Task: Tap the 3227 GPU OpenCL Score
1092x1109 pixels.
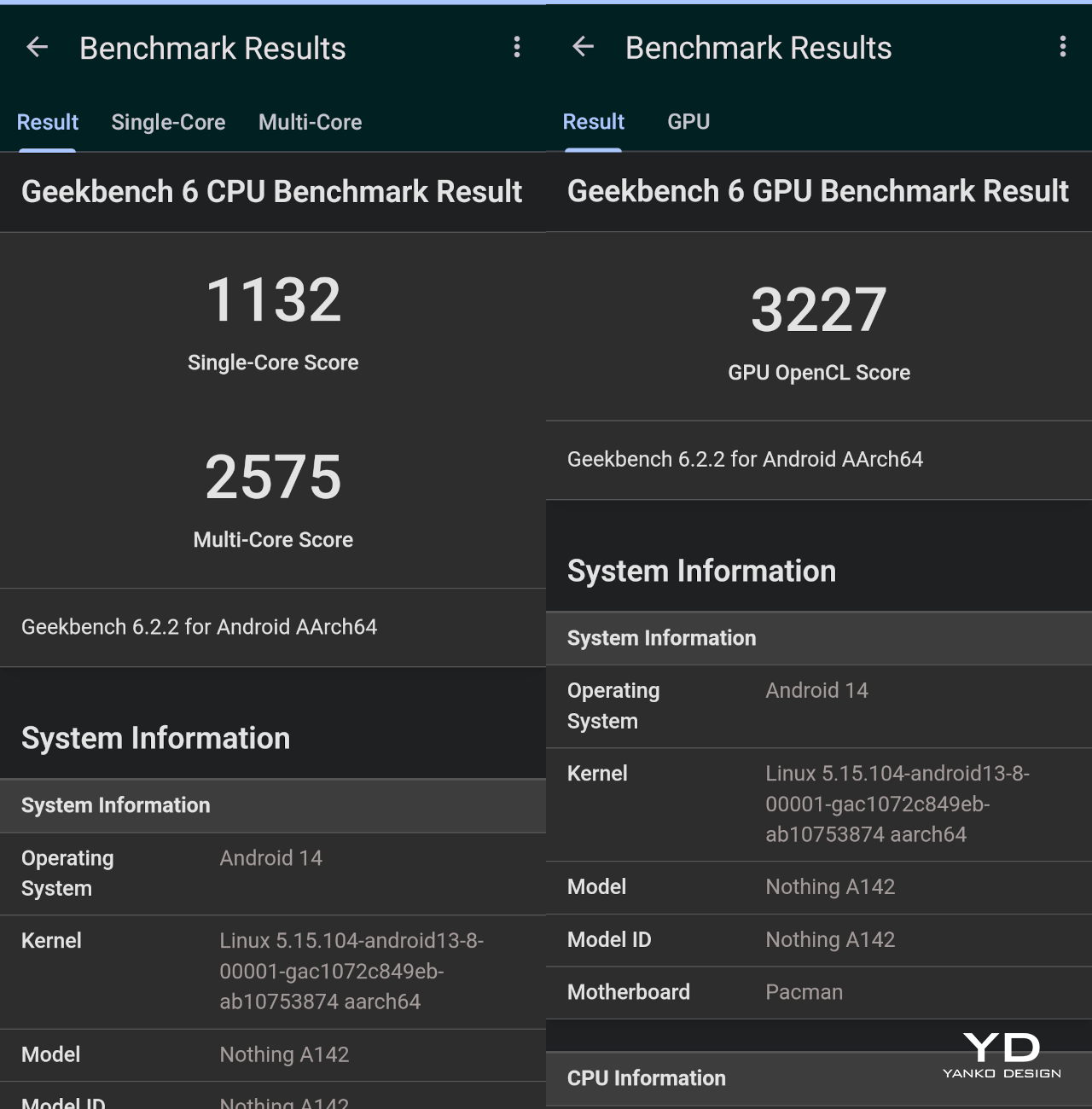Action: pos(818,311)
